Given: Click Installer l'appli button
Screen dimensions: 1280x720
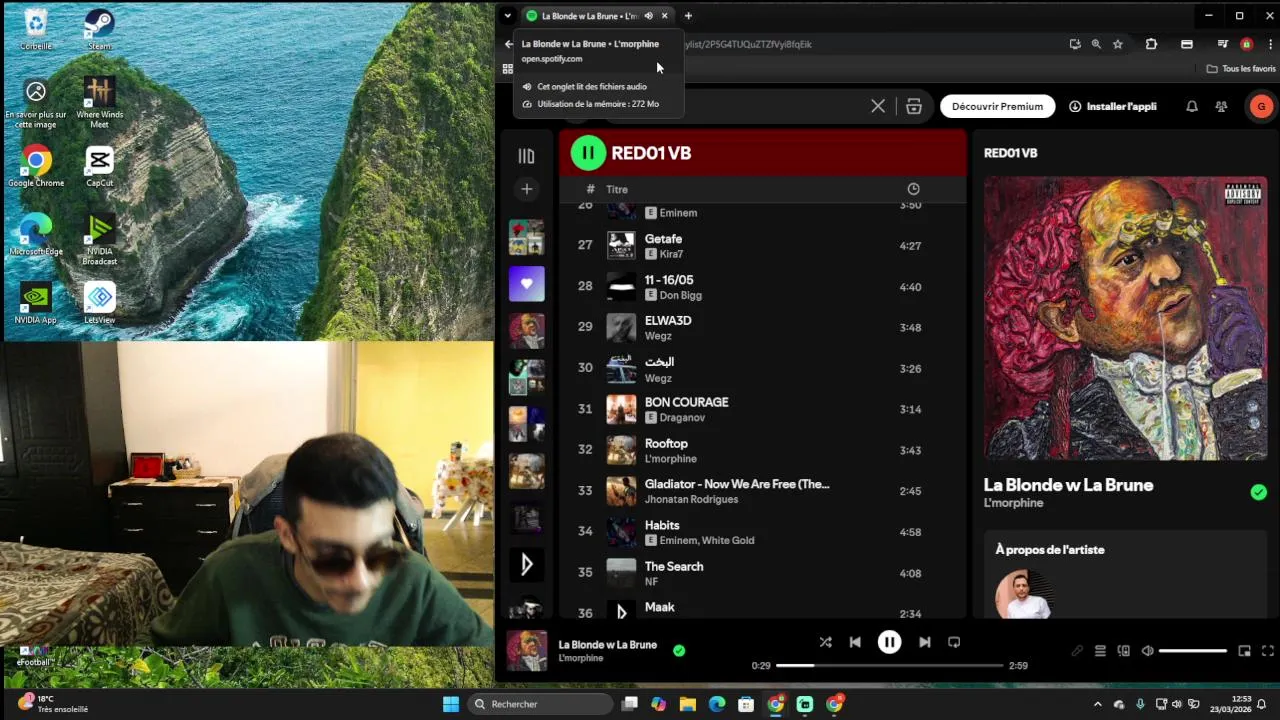Looking at the screenshot, I should tap(1112, 106).
